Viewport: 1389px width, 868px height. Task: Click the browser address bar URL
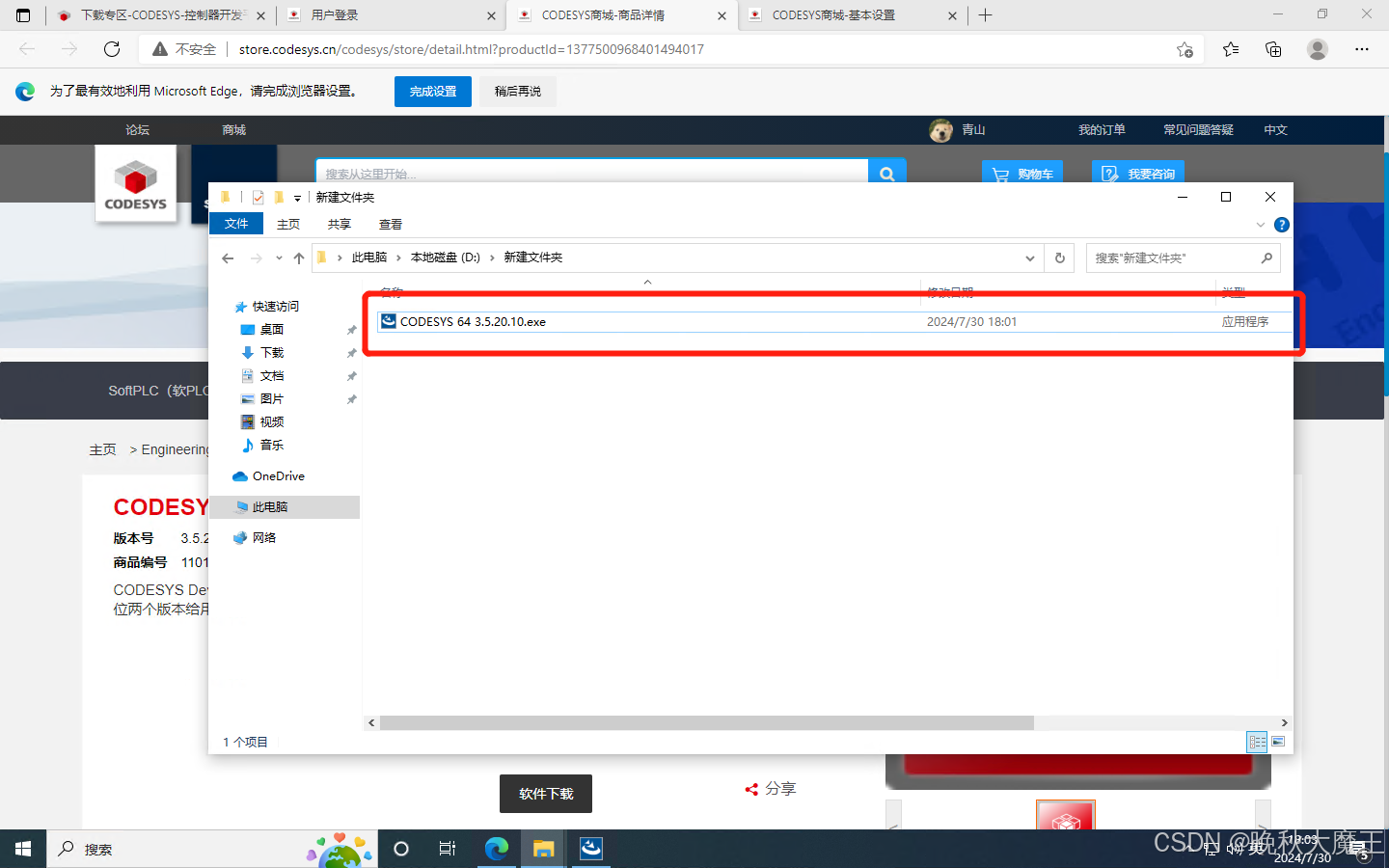coord(472,49)
